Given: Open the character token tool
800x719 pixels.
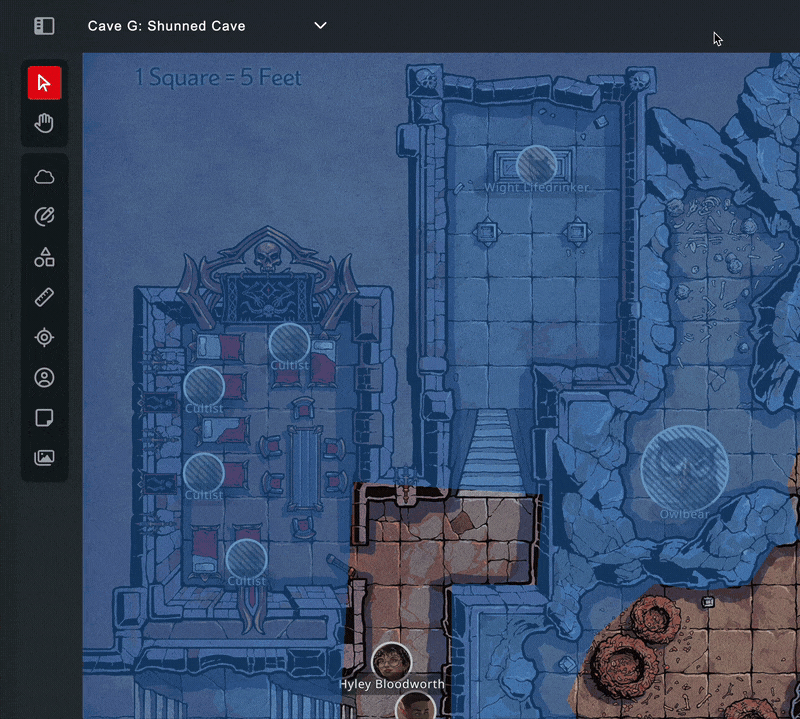Looking at the screenshot, I should click(44, 378).
